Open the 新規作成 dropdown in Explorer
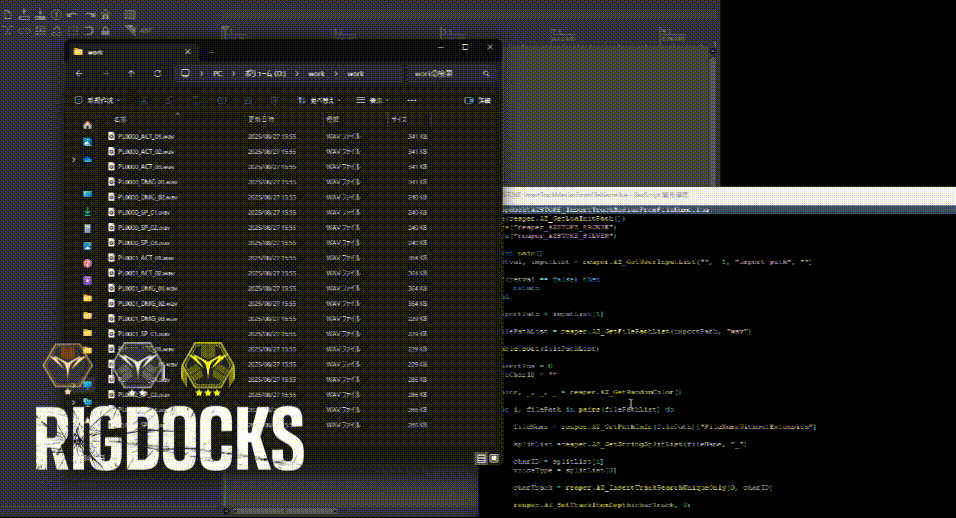 [x=97, y=100]
